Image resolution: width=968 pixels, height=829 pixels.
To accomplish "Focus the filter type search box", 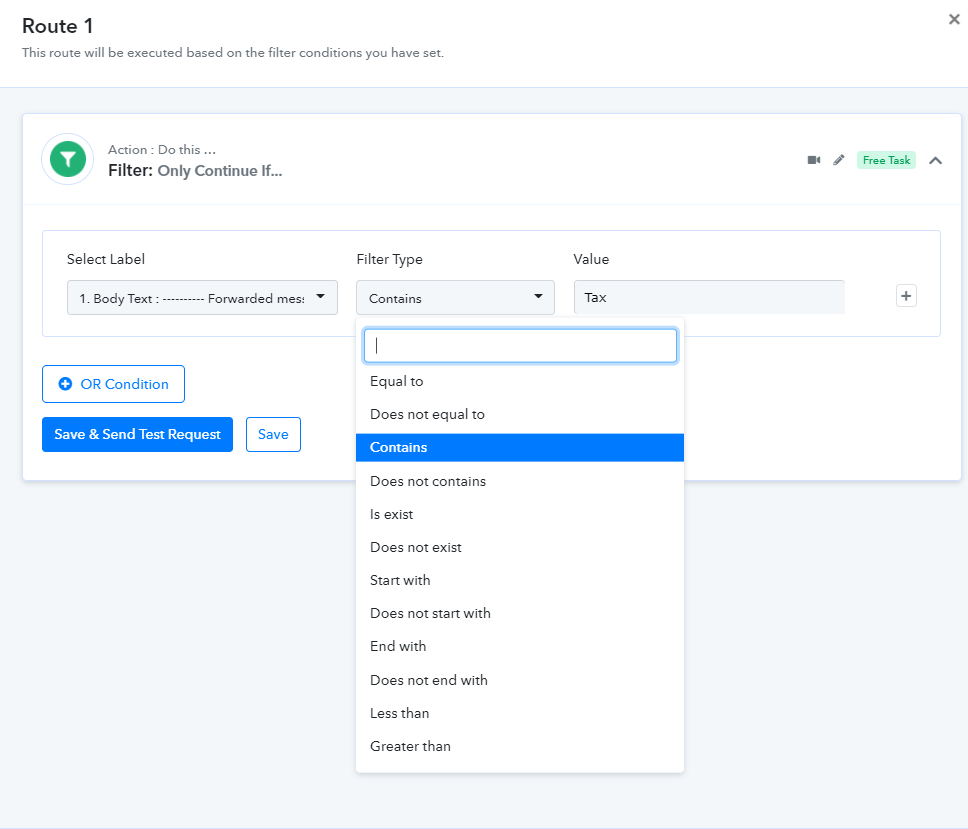I will [x=520, y=346].
